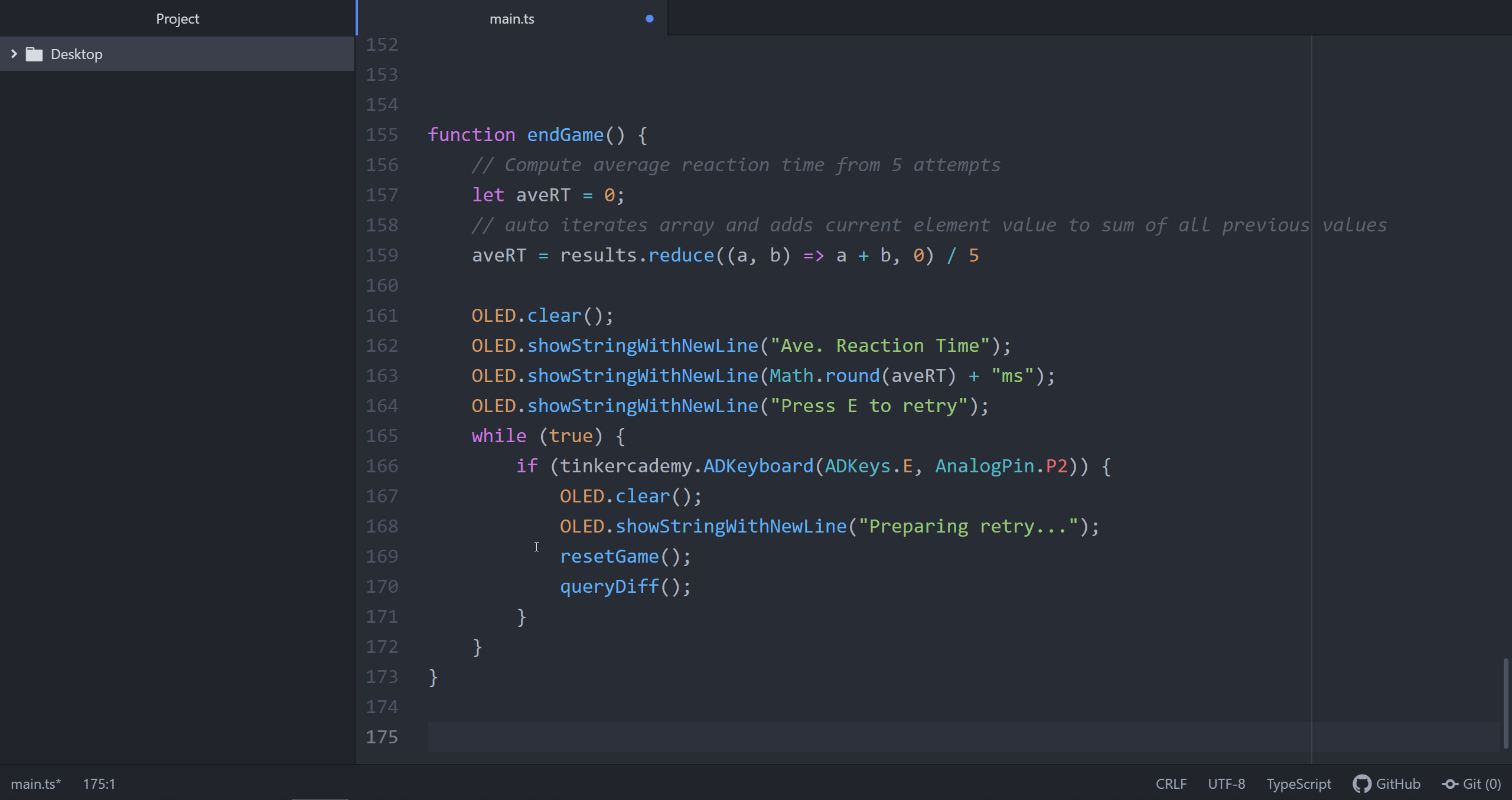Click the main.ts* file name in status bar
This screenshot has height=800, width=1512.
click(x=35, y=784)
